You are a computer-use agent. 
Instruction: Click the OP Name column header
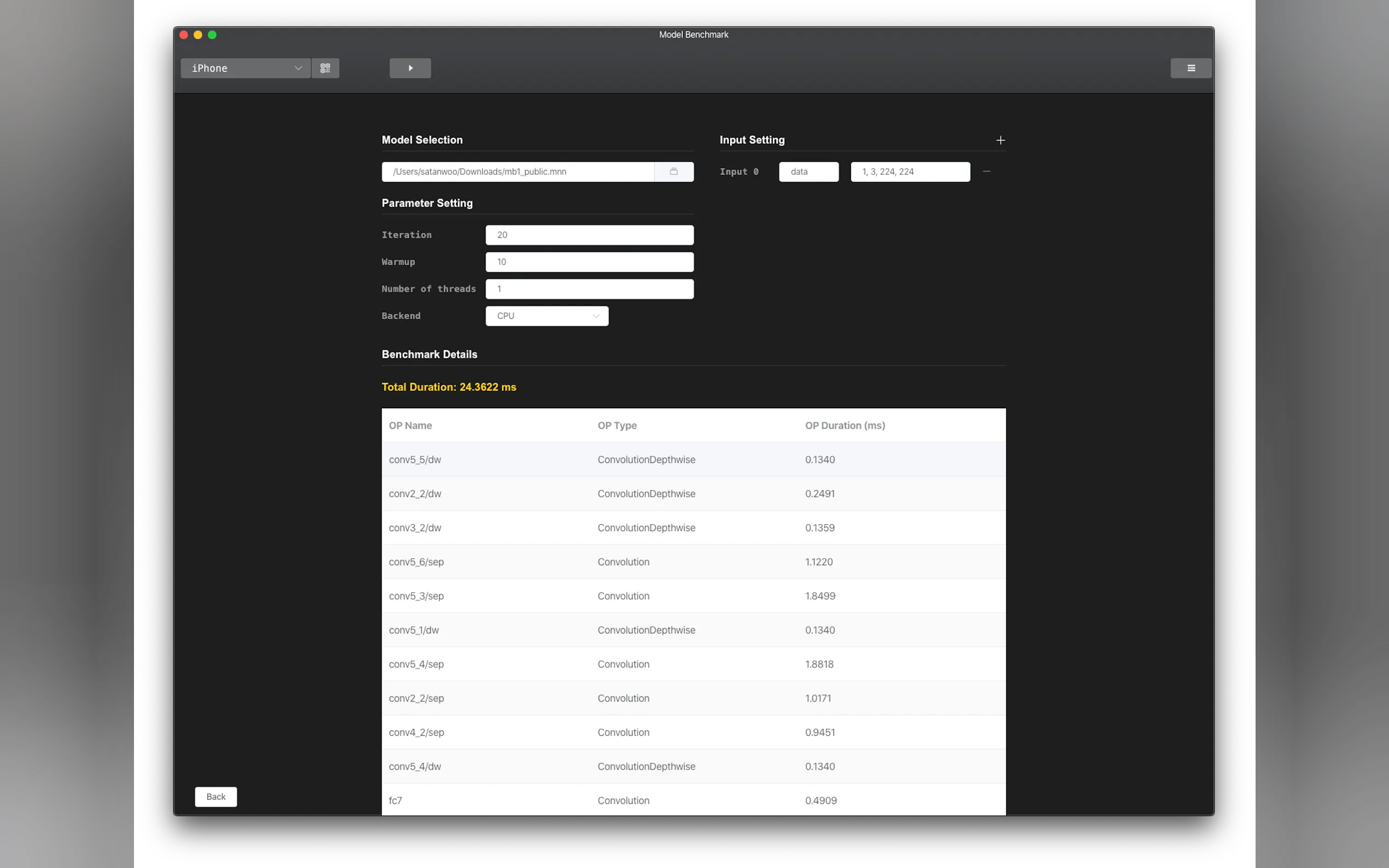(x=410, y=425)
